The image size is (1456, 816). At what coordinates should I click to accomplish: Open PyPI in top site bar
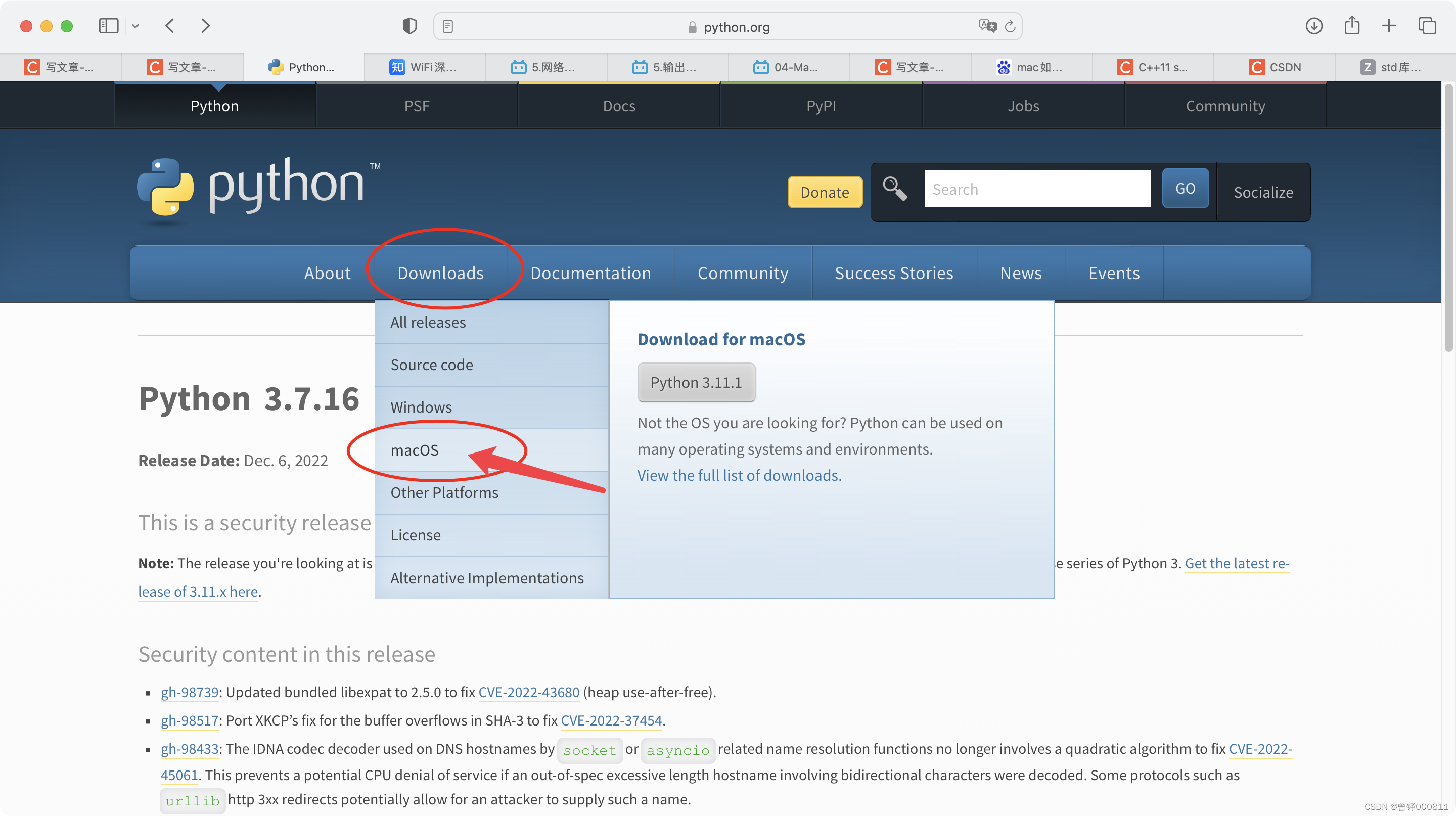(x=821, y=106)
